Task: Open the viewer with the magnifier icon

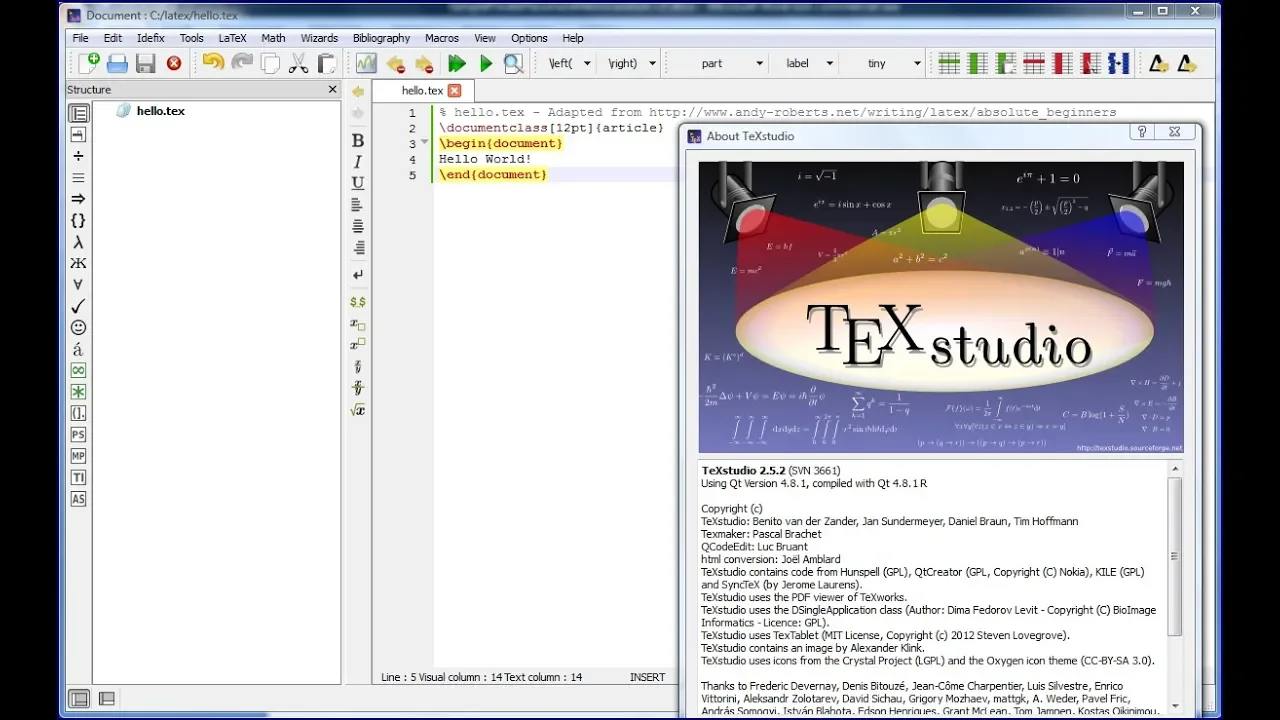Action: (513, 63)
